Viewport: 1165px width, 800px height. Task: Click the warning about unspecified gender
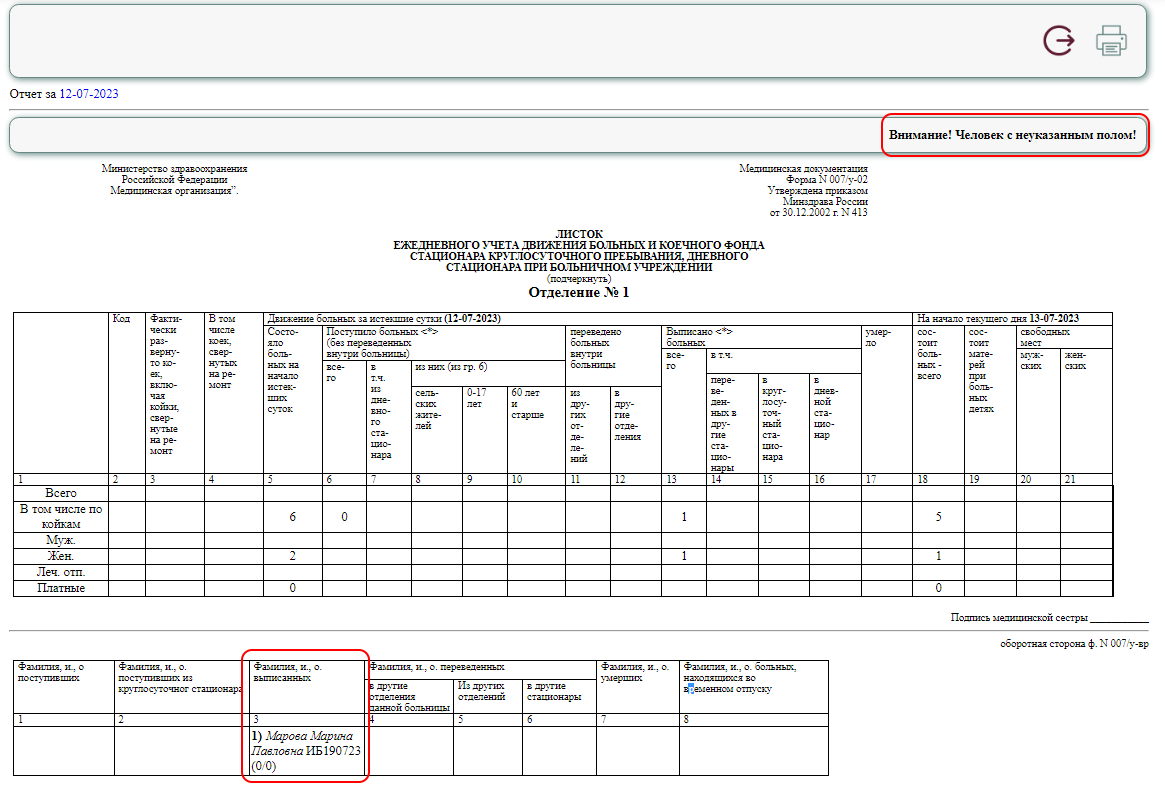[x=1014, y=135]
